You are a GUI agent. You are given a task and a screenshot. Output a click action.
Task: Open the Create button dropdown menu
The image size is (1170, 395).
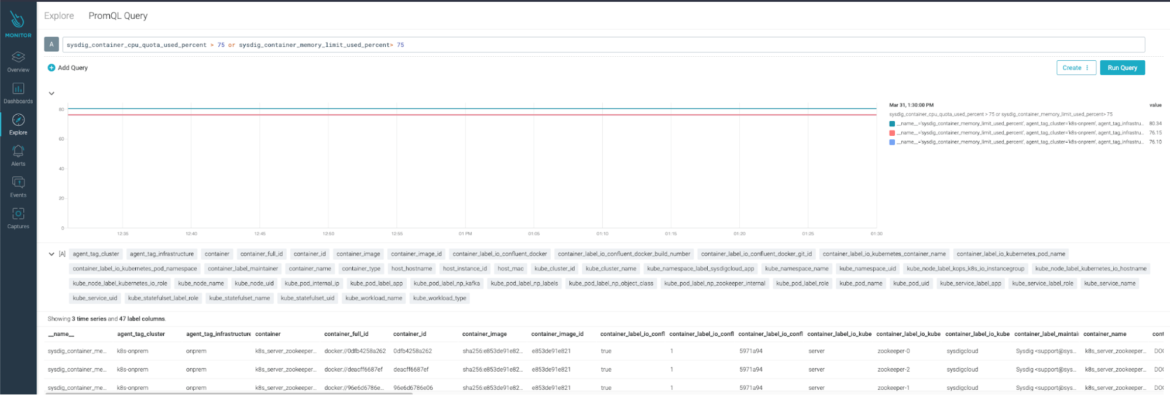[x=1076, y=68]
